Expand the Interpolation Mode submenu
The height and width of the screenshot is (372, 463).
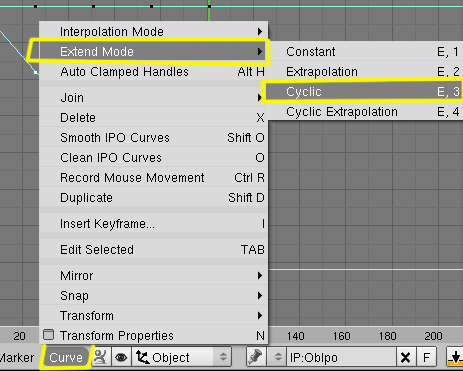[x=154, y=32]
